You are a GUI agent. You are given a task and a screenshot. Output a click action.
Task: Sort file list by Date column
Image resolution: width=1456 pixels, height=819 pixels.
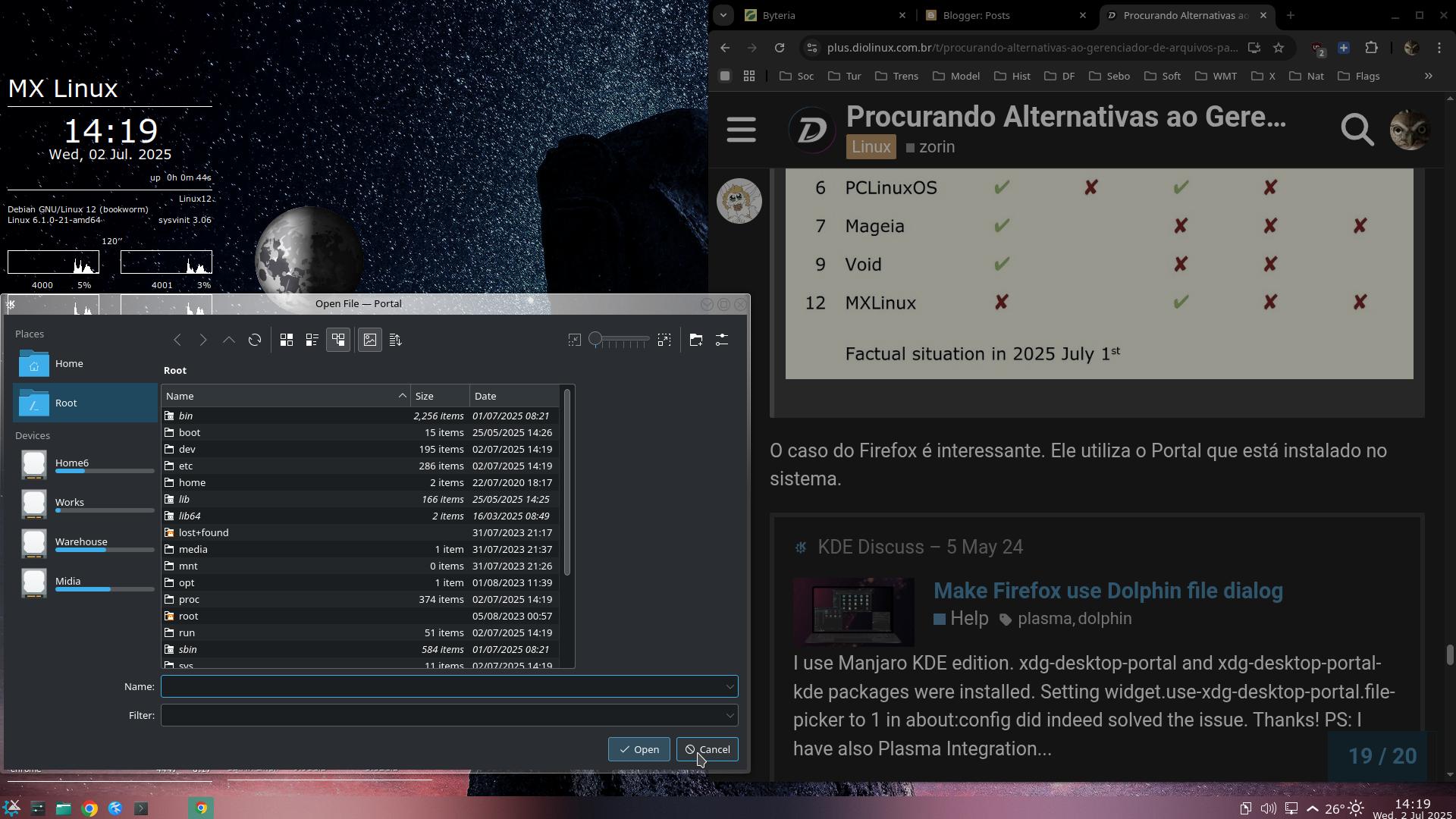tap(514, 396)
